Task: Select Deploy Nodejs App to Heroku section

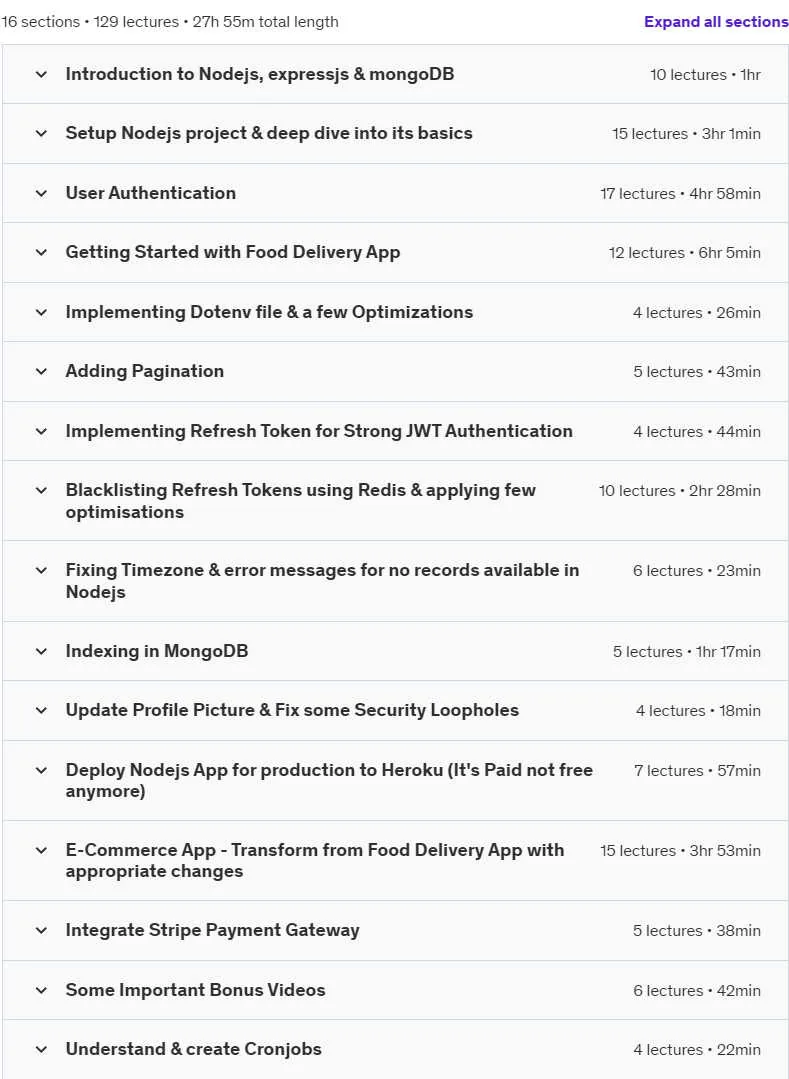Action: (x=329, y=780)
